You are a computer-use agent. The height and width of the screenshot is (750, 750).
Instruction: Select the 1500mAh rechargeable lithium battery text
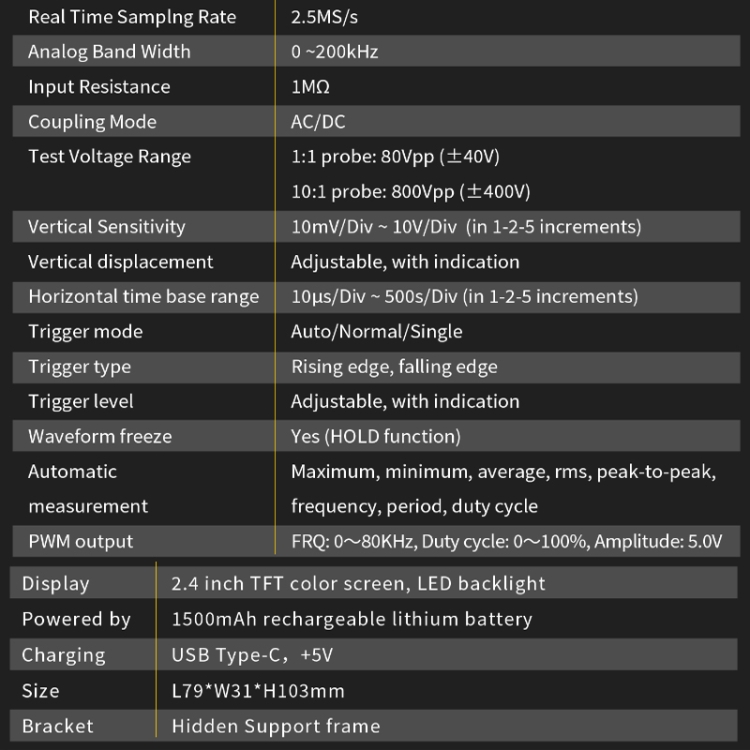(352, 619)
